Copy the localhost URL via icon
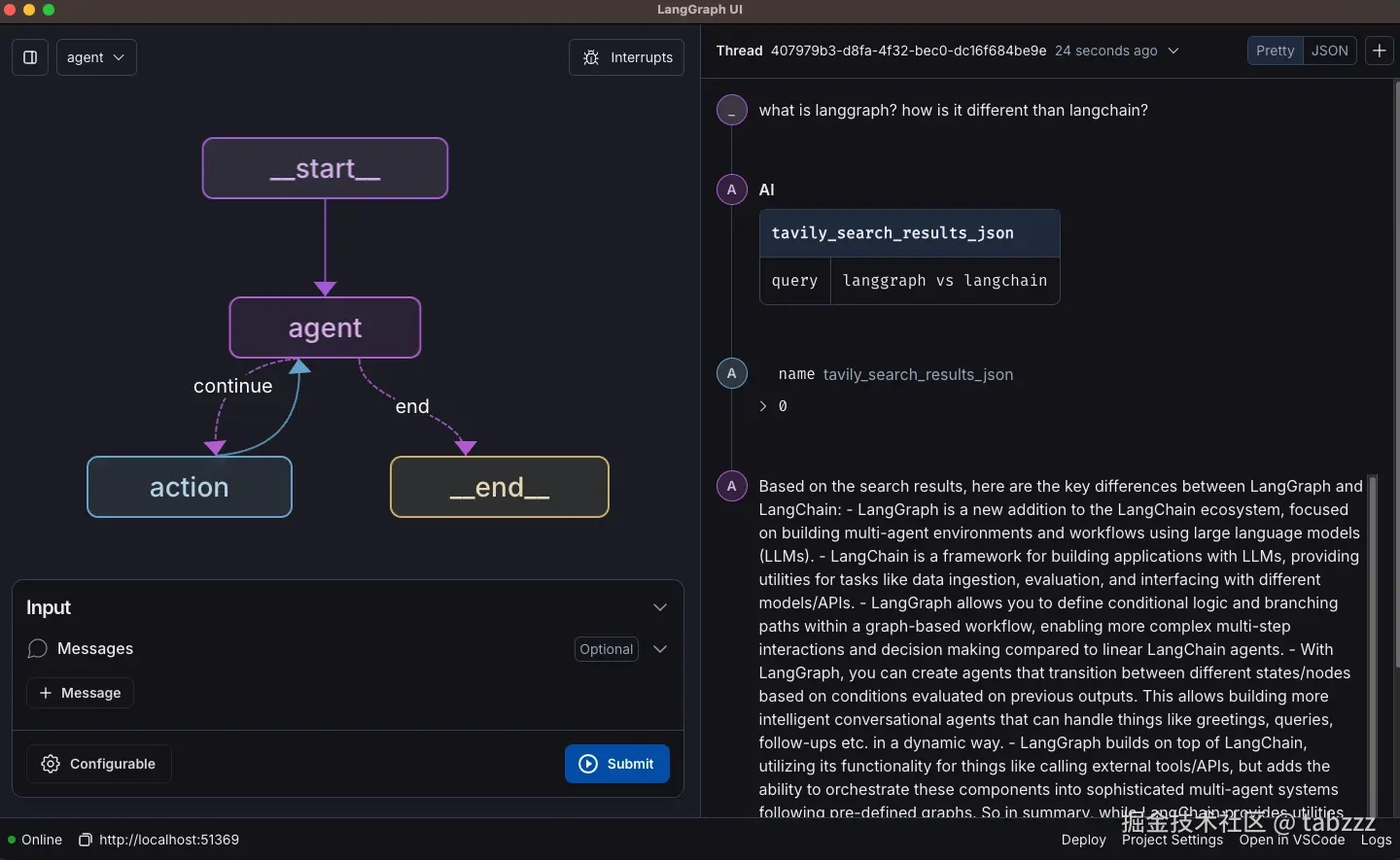 (x=86, y=840)
